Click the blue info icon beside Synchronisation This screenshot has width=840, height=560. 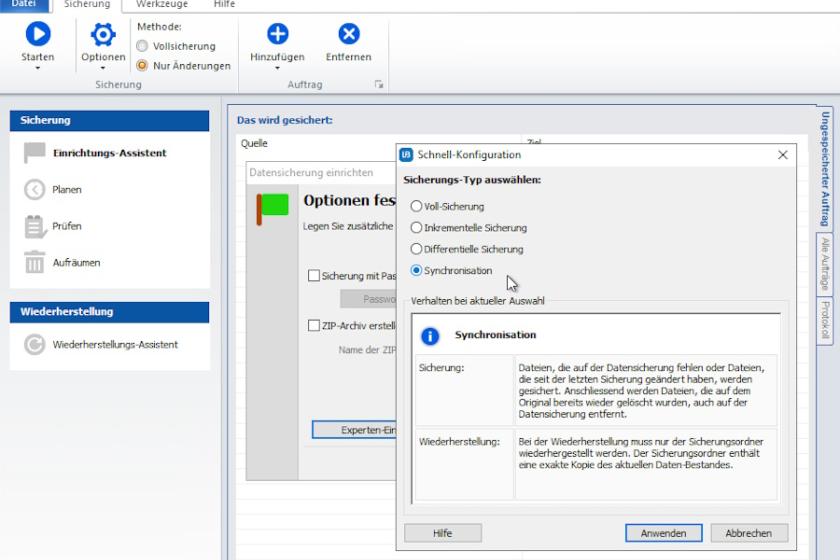tap(430, 336)
